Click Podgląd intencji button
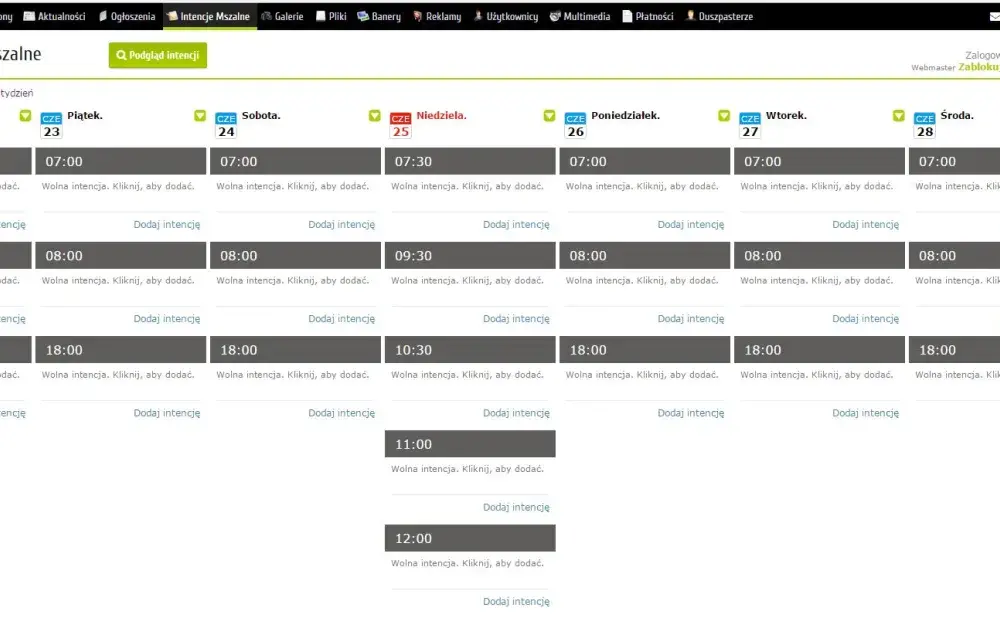This screenshot has width=1000, height=618. 158,55
